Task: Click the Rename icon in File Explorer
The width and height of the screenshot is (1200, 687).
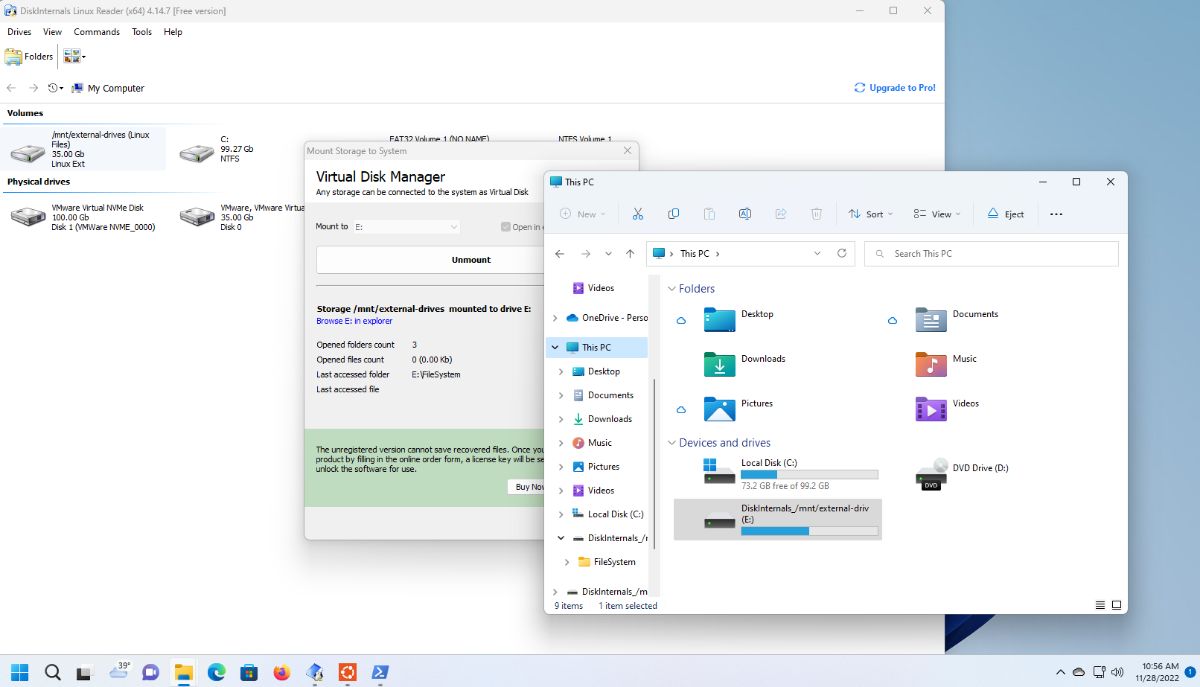Action: tap(746, 214)
